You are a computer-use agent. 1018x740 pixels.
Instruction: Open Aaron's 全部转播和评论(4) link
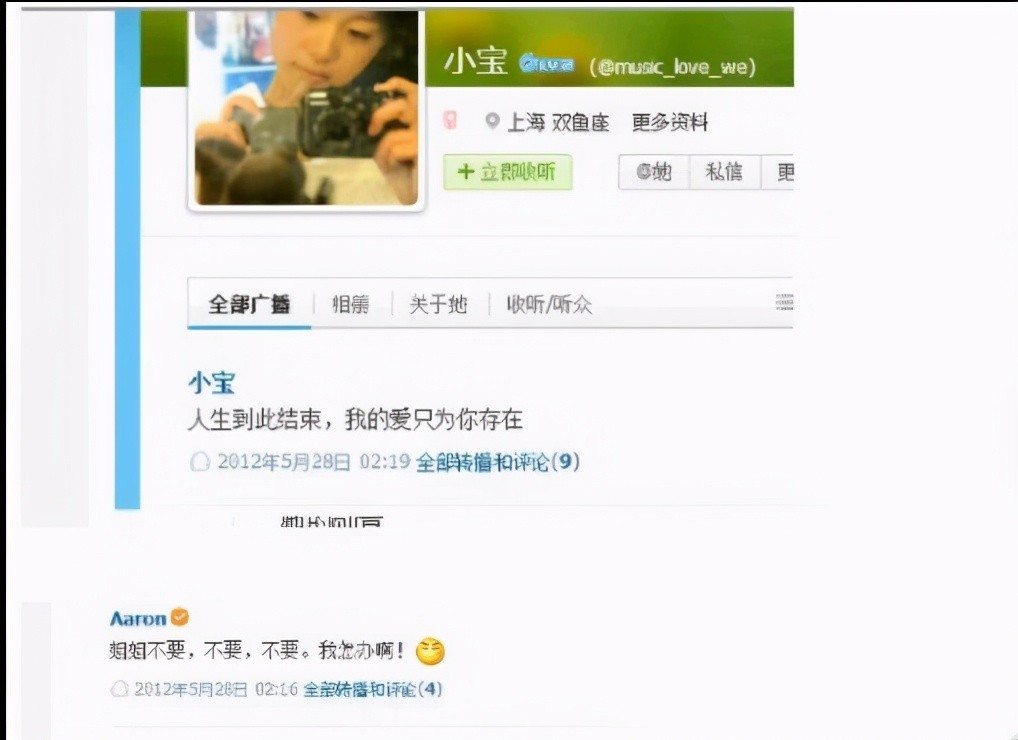pyautogui.click(x=373, y=689)
